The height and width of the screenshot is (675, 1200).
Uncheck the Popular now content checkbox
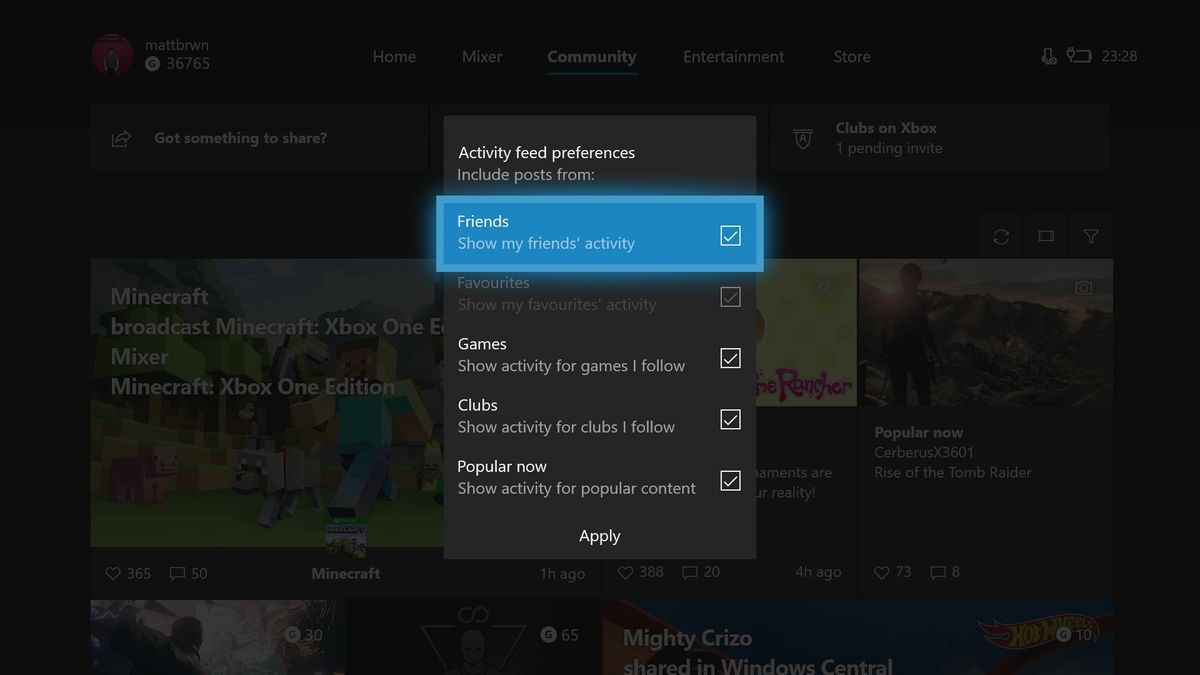730,480
